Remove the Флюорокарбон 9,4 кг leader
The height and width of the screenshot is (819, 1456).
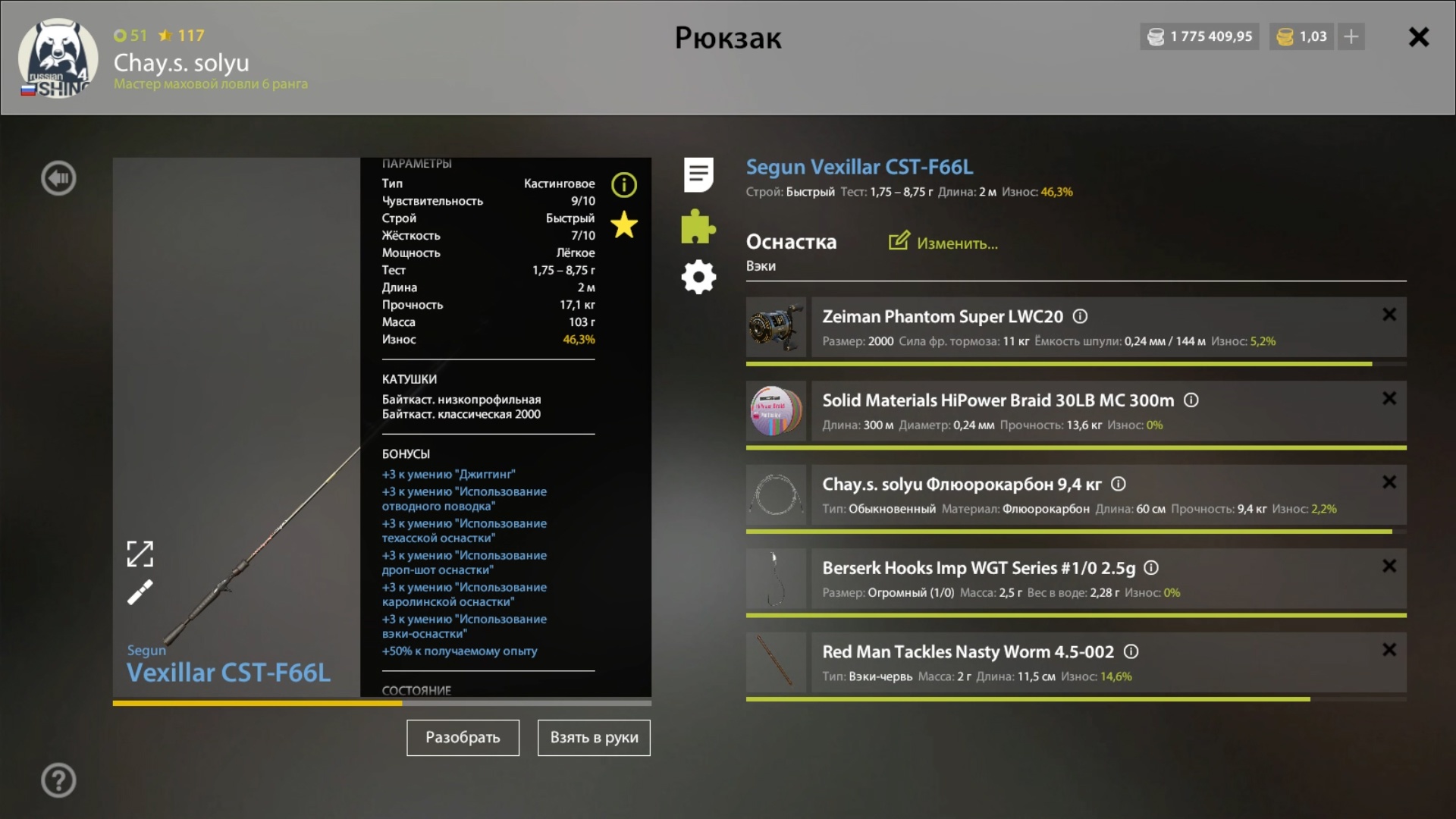1389,482
